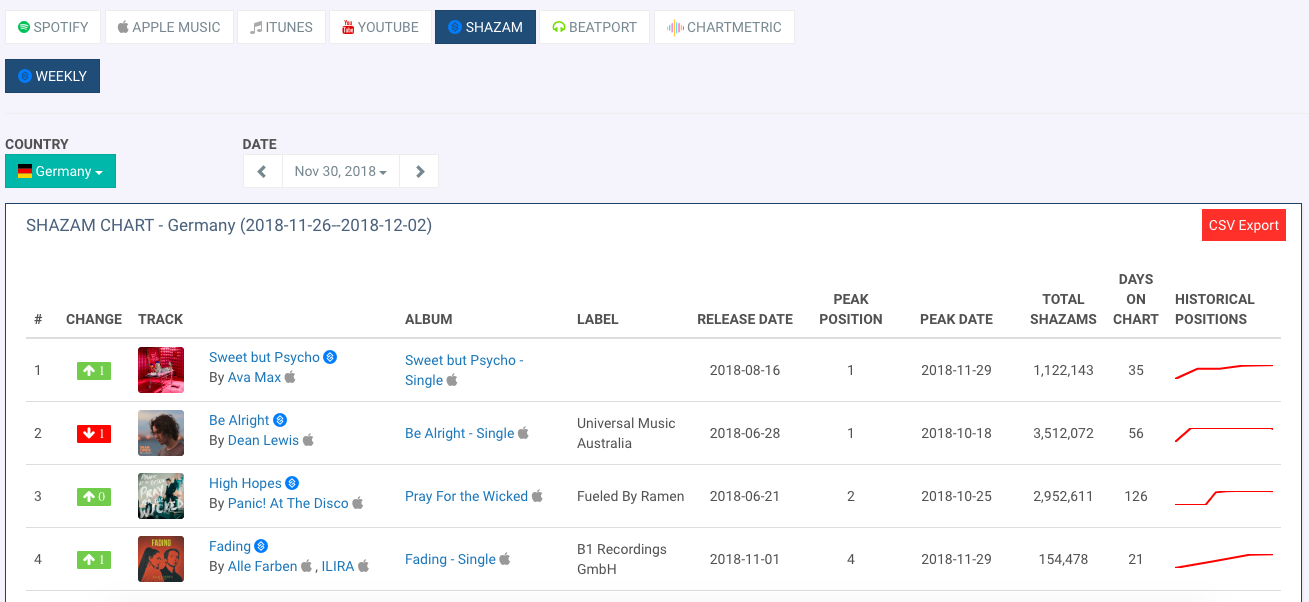Viewport: 1309px width, 602px height.
Task: Switch to the iTunes tab
Action: (x=281, y=27)
